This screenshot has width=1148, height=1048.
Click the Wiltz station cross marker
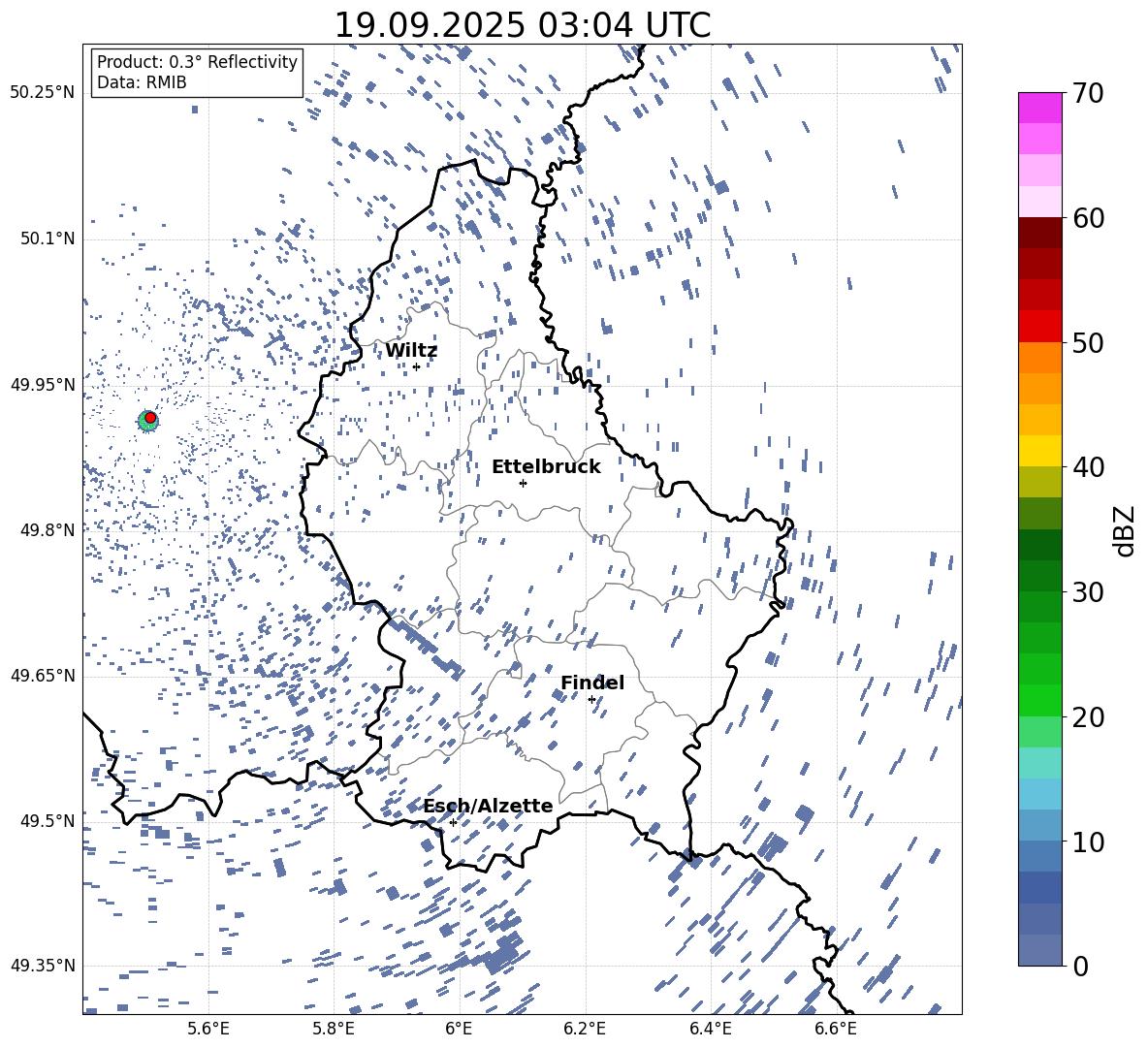[417, 367]
